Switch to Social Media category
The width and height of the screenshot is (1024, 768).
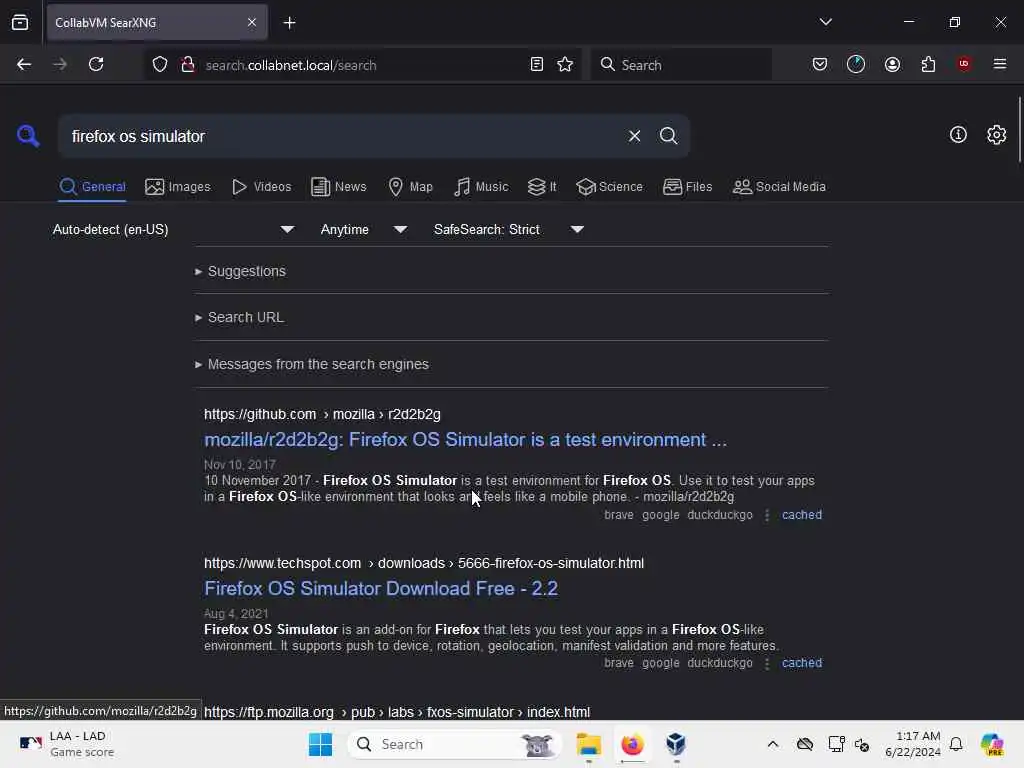click(x=778, y=187)
